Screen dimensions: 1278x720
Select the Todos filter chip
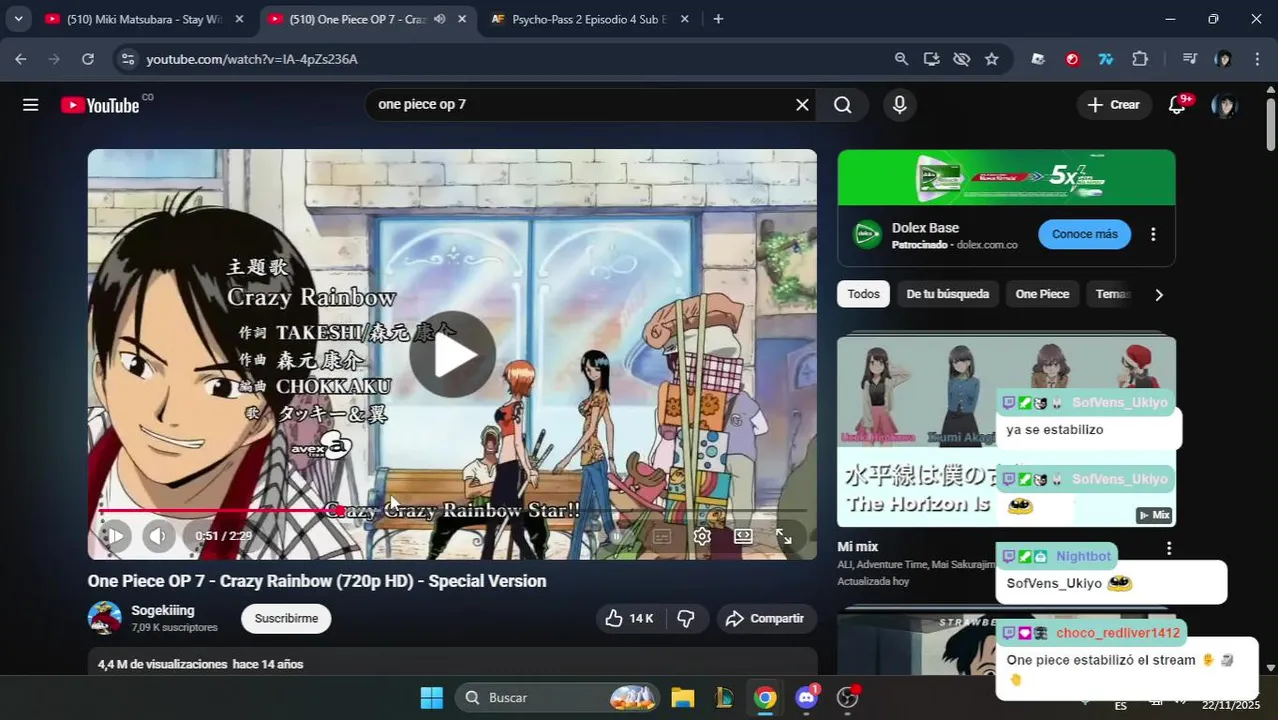(864, 294)
